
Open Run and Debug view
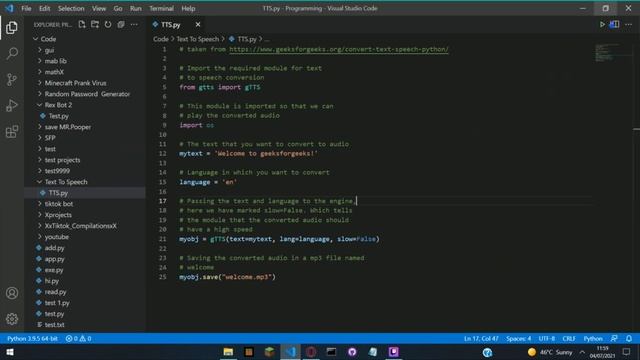tap(12, 105)
